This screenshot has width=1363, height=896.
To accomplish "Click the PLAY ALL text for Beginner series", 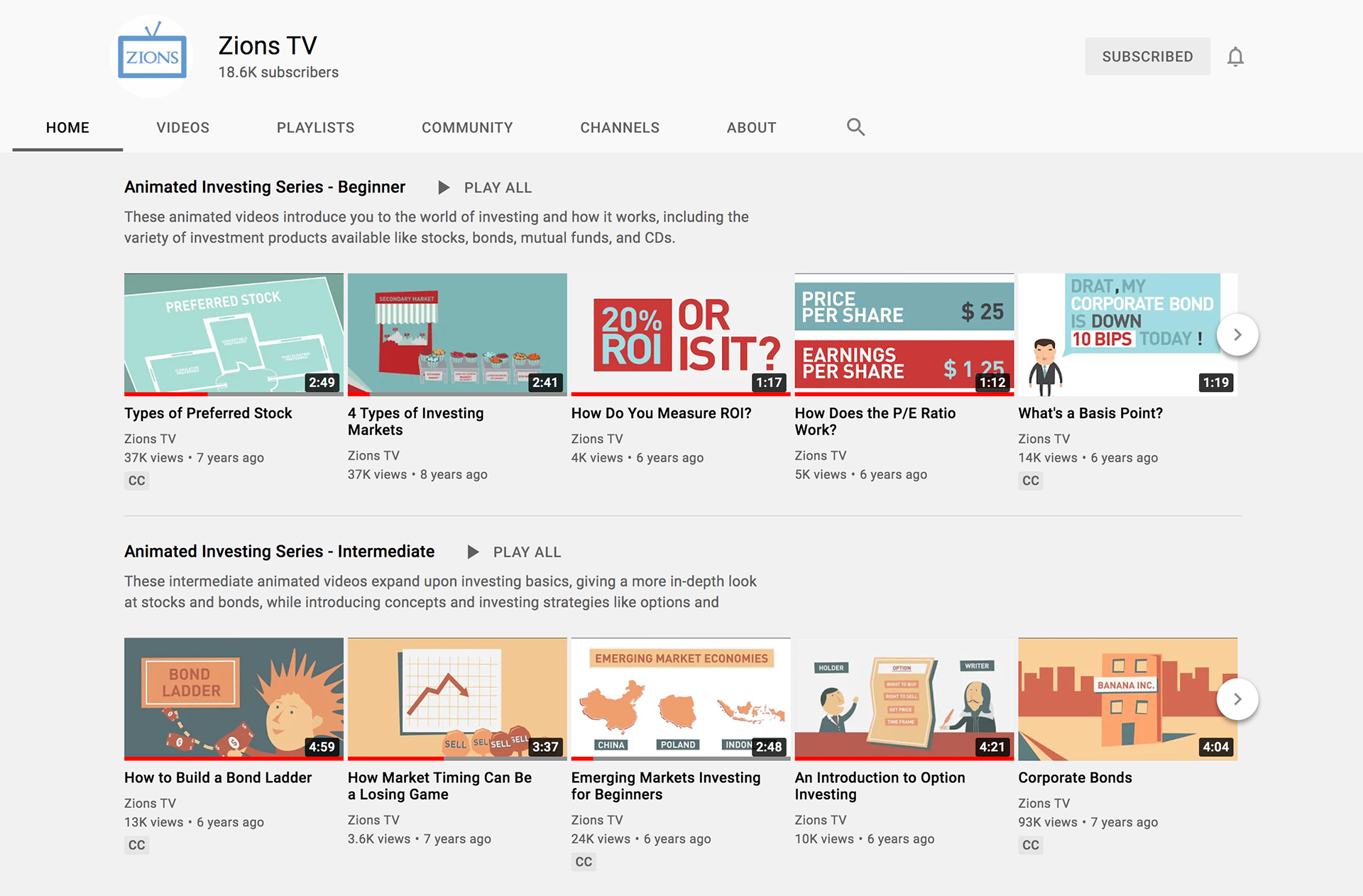I will click(498, 187).
